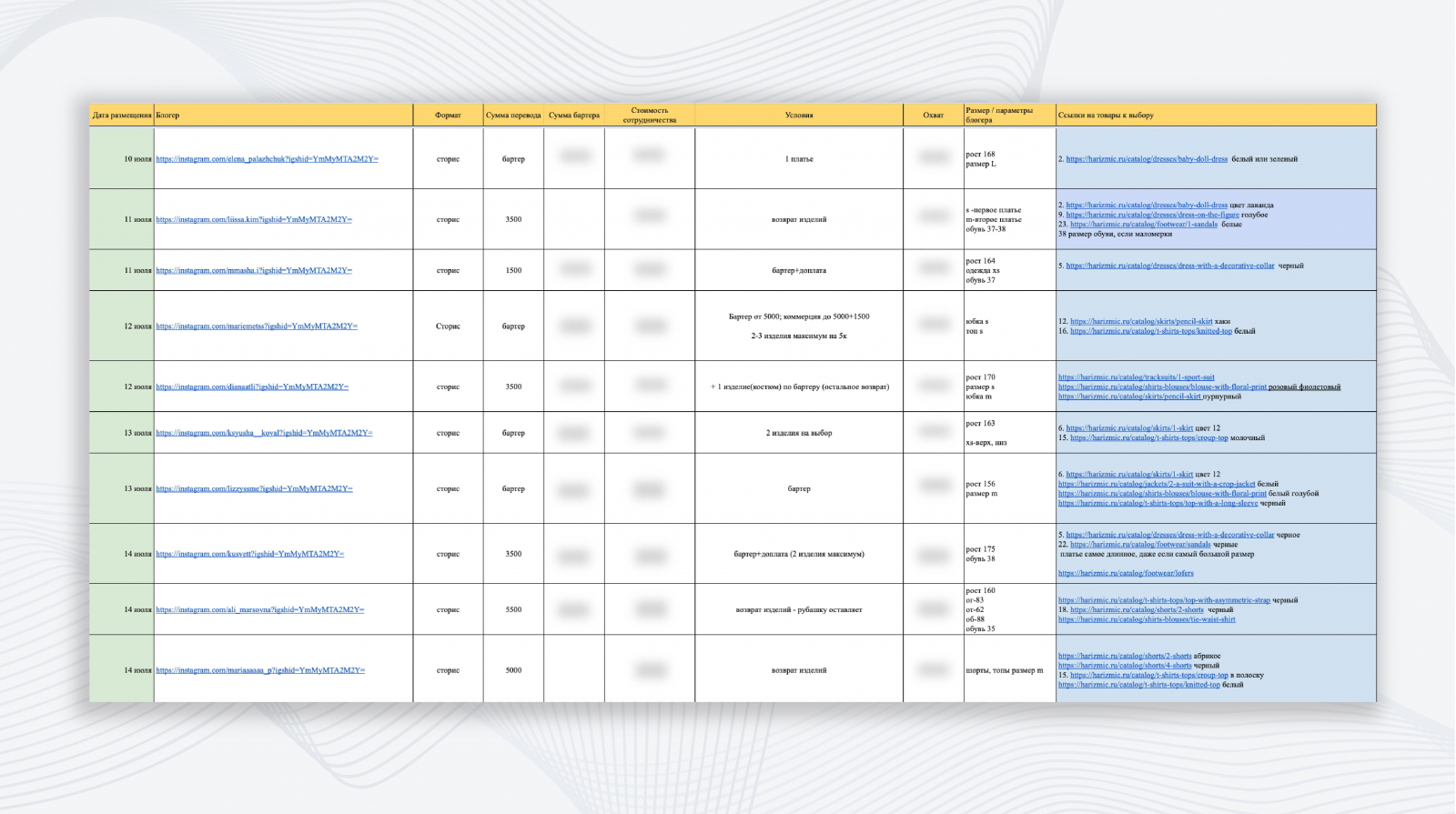Visit the dianaatli Instagram link
The height and width of the screenshot is (814, 1456).
pyautogui.click(x=252, y=387)
